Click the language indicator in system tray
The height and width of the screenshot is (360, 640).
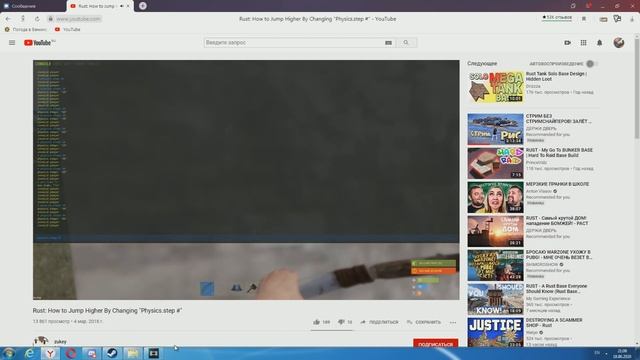click(597, 353)
